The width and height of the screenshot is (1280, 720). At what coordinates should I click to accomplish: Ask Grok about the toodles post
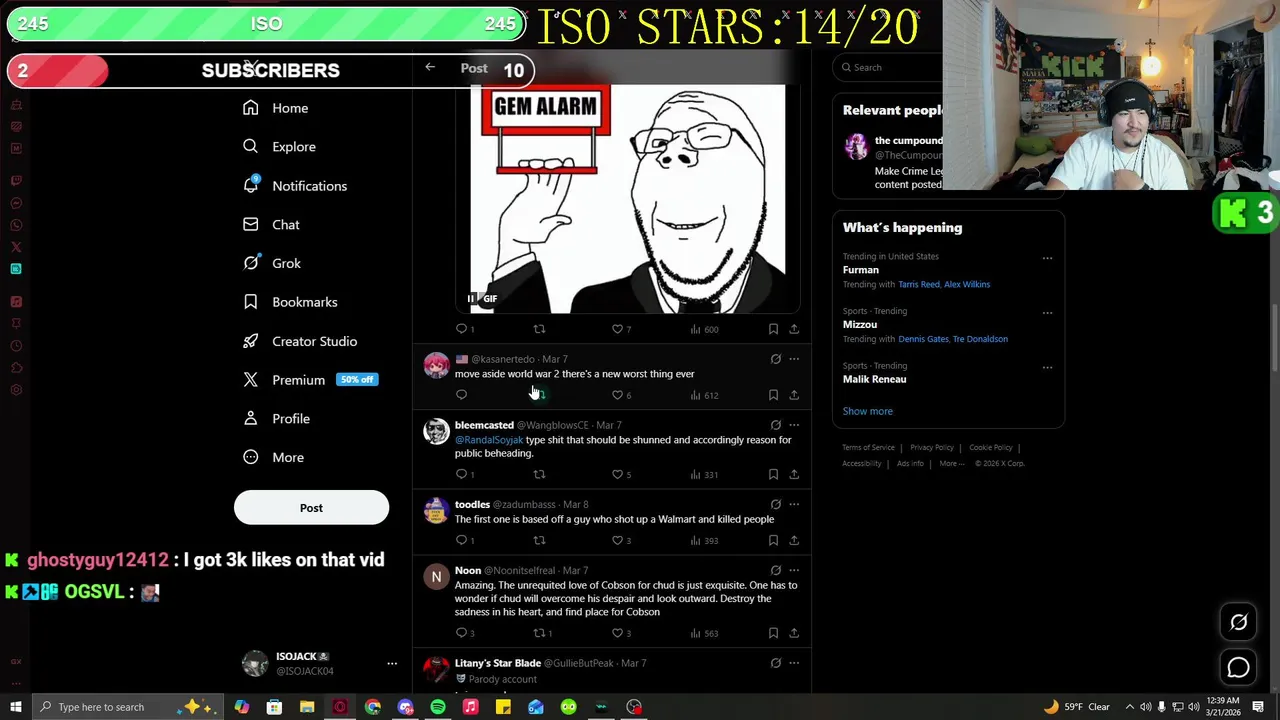coord(775,504)
